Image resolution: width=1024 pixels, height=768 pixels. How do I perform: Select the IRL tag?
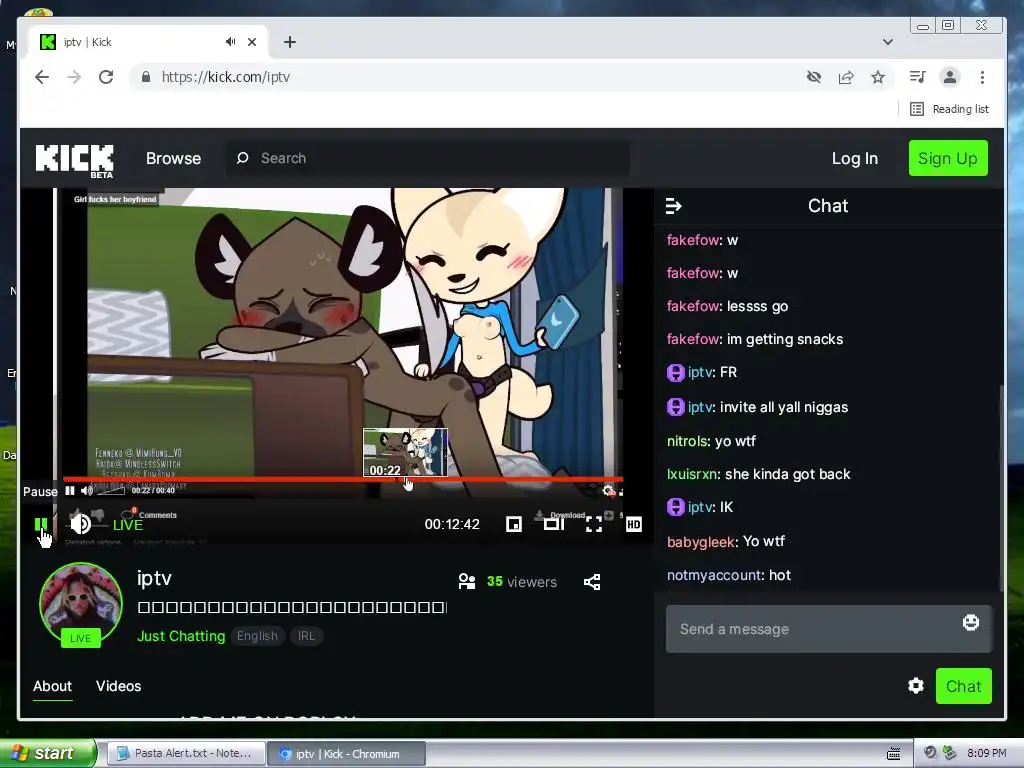[x=306, y=636]
